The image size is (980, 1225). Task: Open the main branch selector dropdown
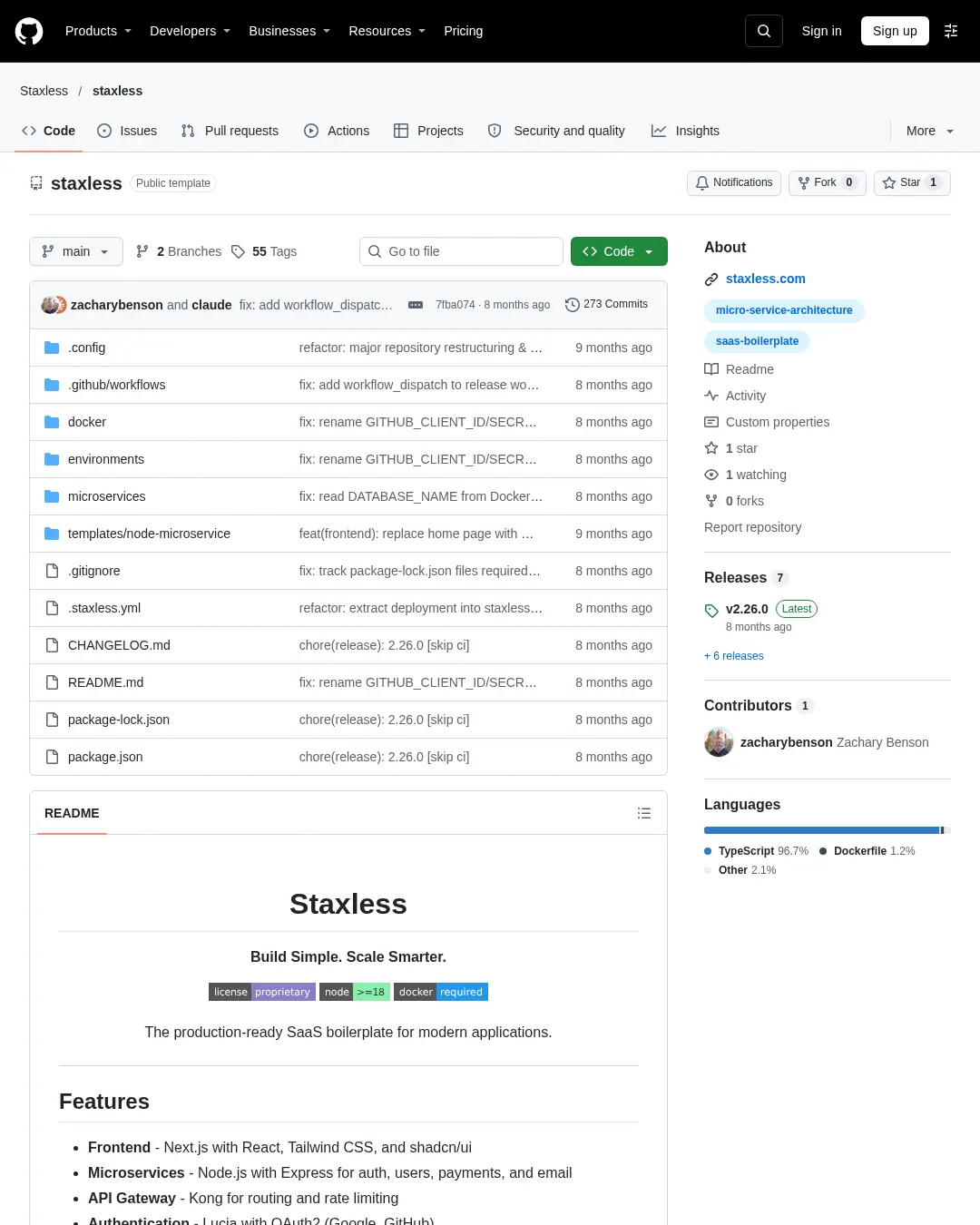76,251
